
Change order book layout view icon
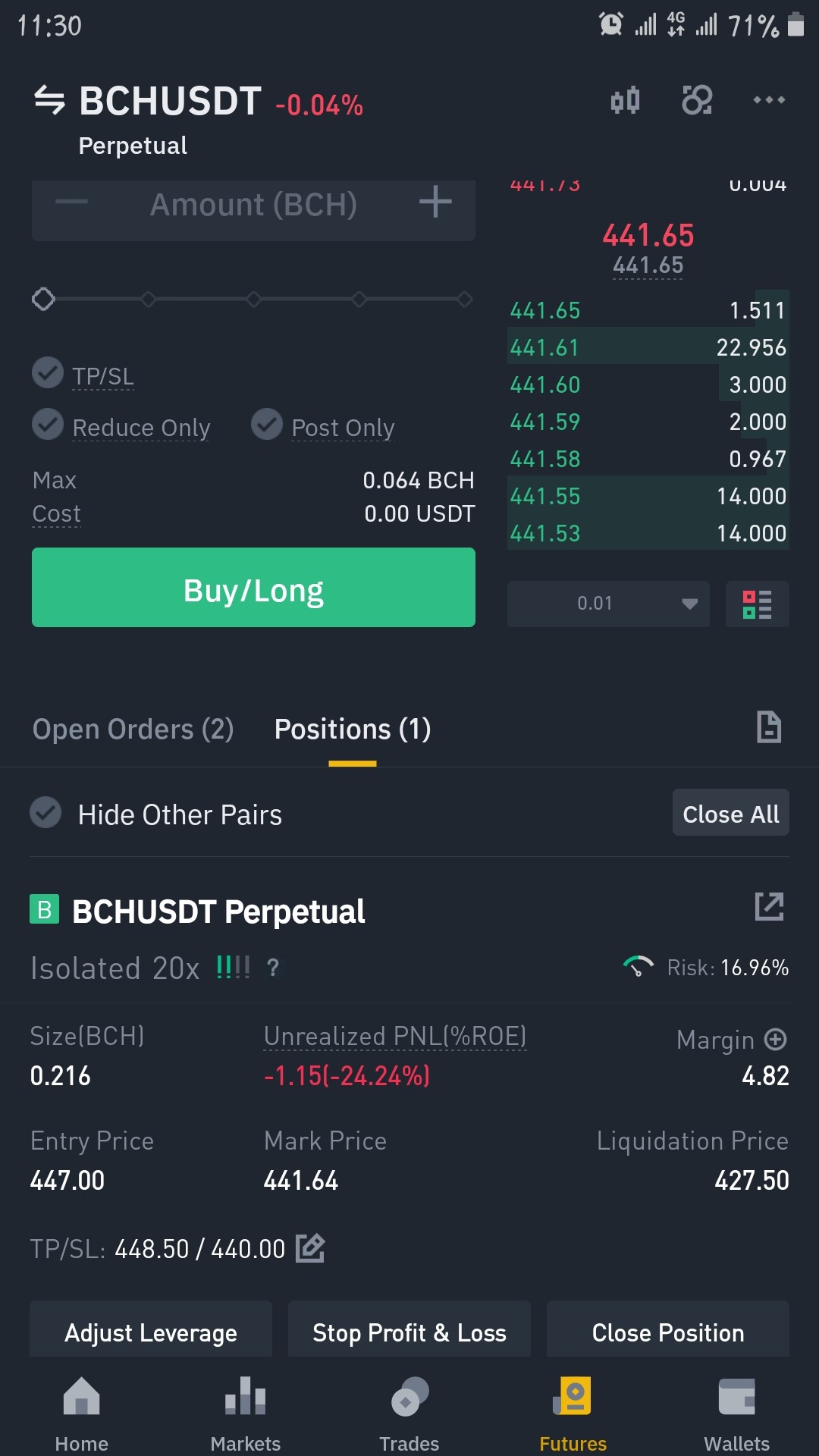click(757, 604)
